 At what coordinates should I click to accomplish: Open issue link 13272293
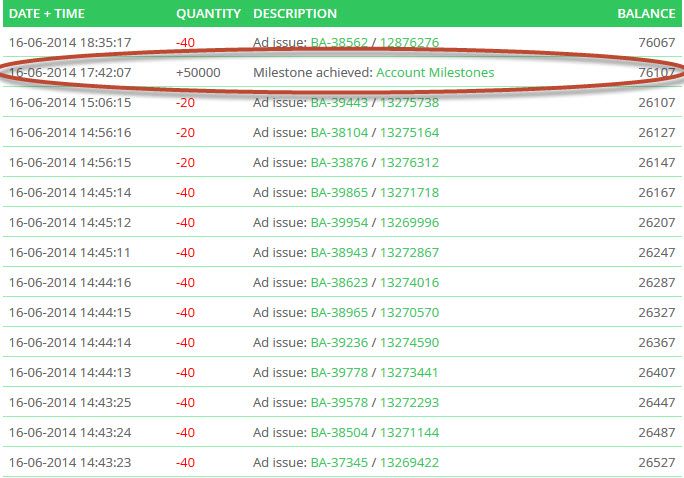pos(409,403)
